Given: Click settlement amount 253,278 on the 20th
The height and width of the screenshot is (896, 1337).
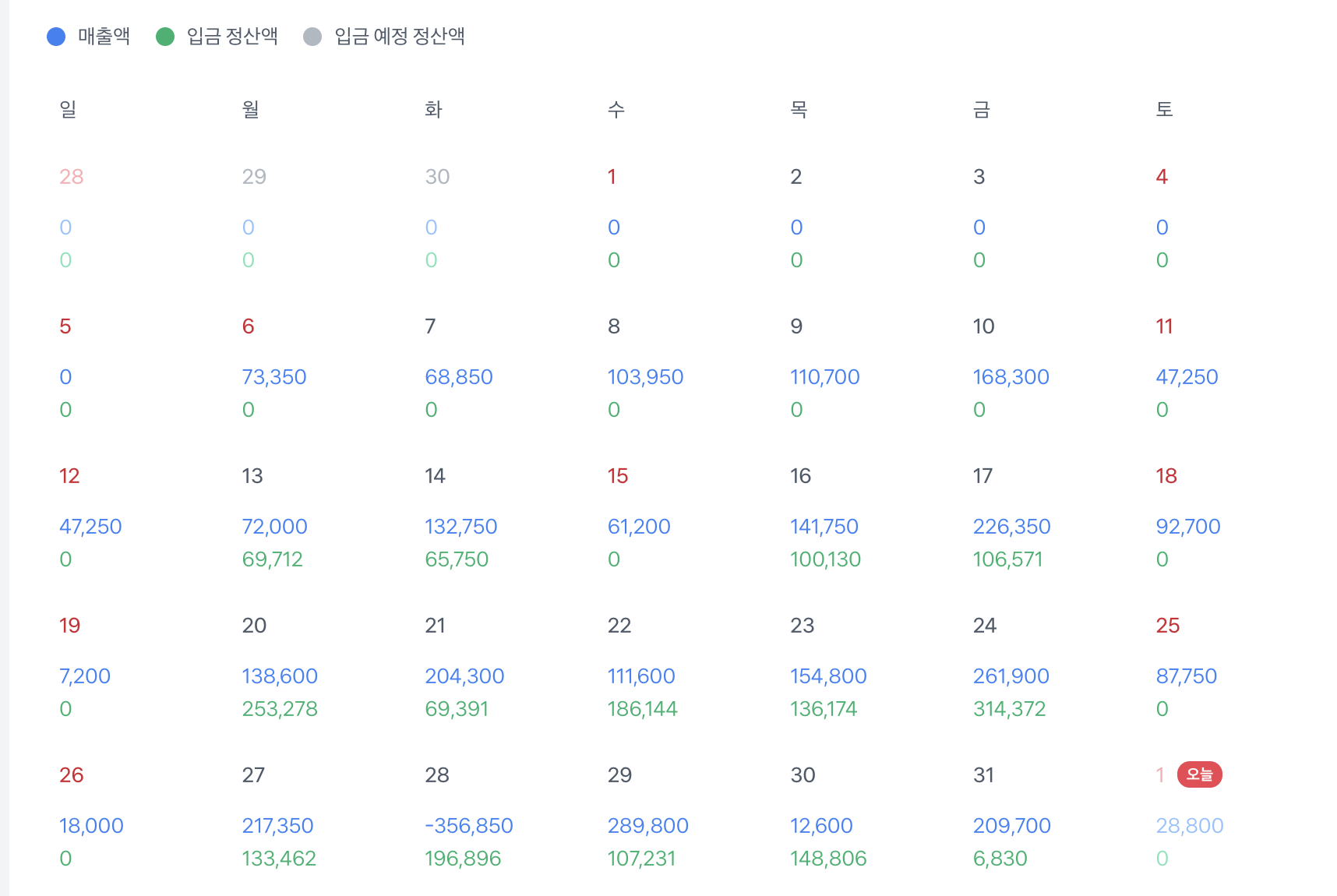Looking at the screenshot, I should coord(280,709).
